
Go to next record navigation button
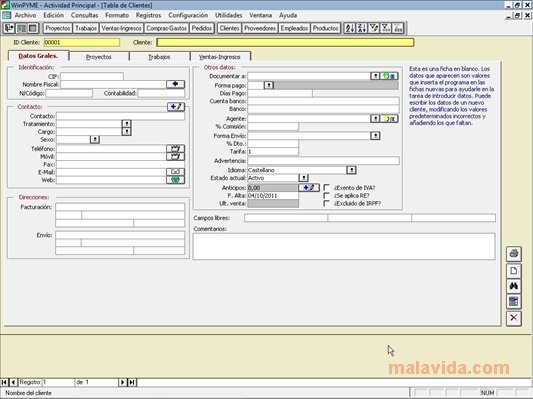point(122,382)
